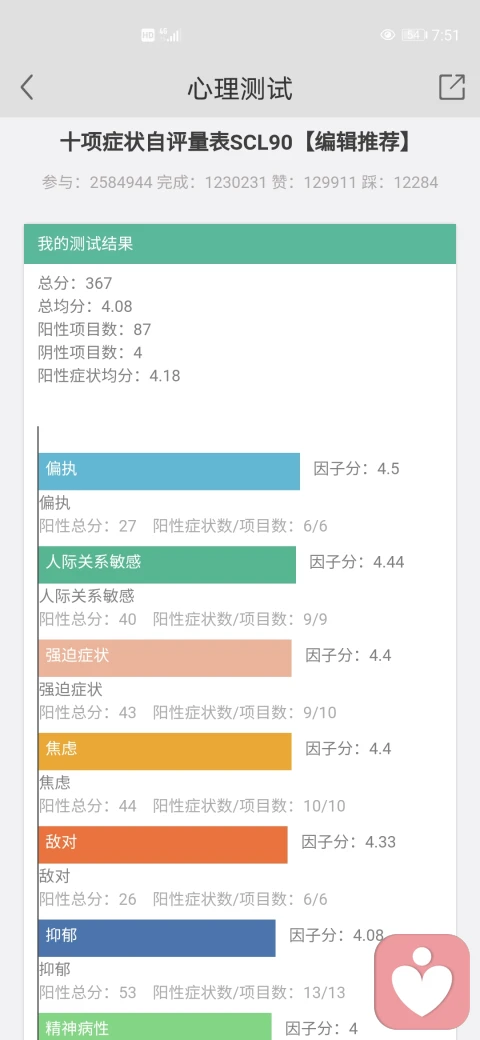
Task: Tap the 参与 participant count text
Action: coord(97,182)
